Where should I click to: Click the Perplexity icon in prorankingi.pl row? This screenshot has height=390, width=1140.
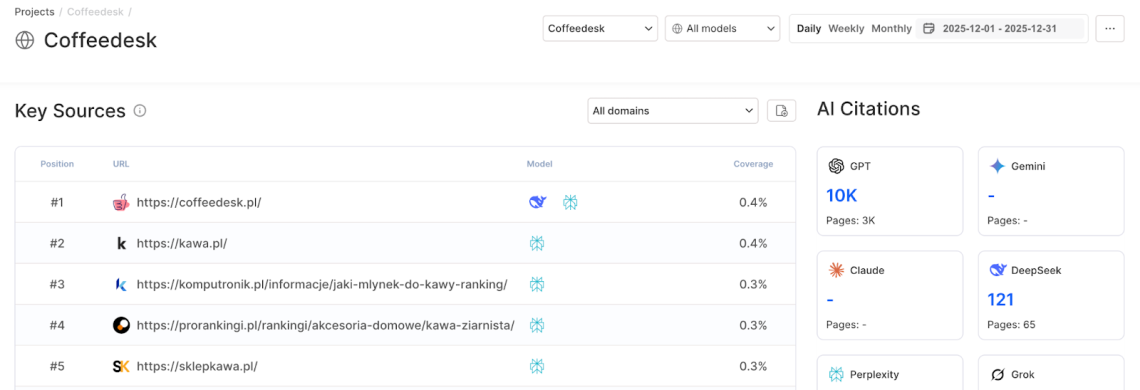537,325
